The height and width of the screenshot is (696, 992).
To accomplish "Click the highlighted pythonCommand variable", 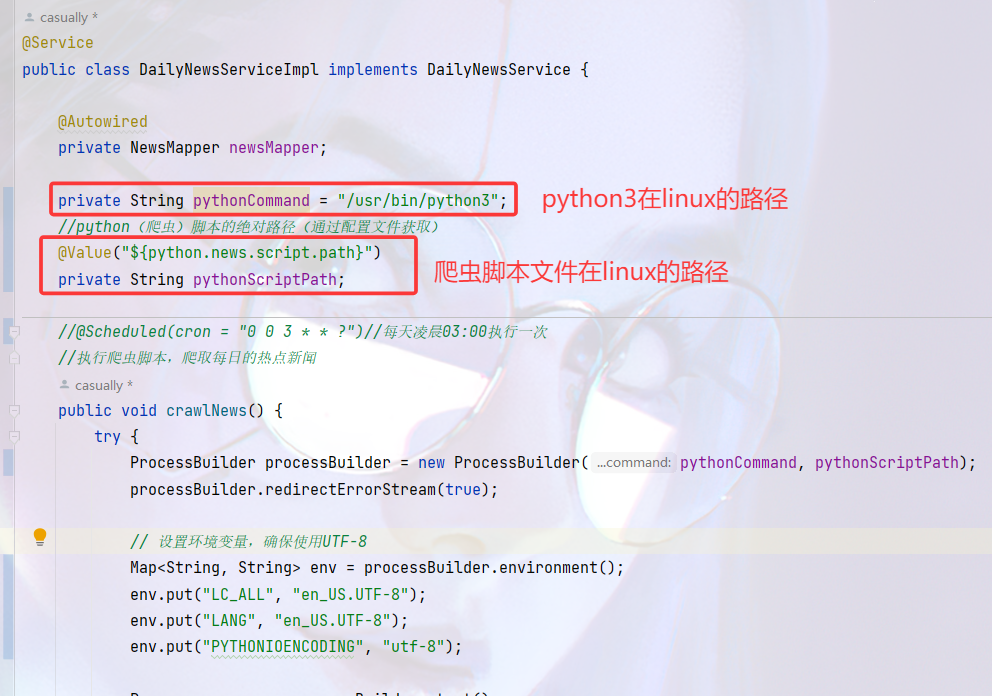I will coord(251,201).
